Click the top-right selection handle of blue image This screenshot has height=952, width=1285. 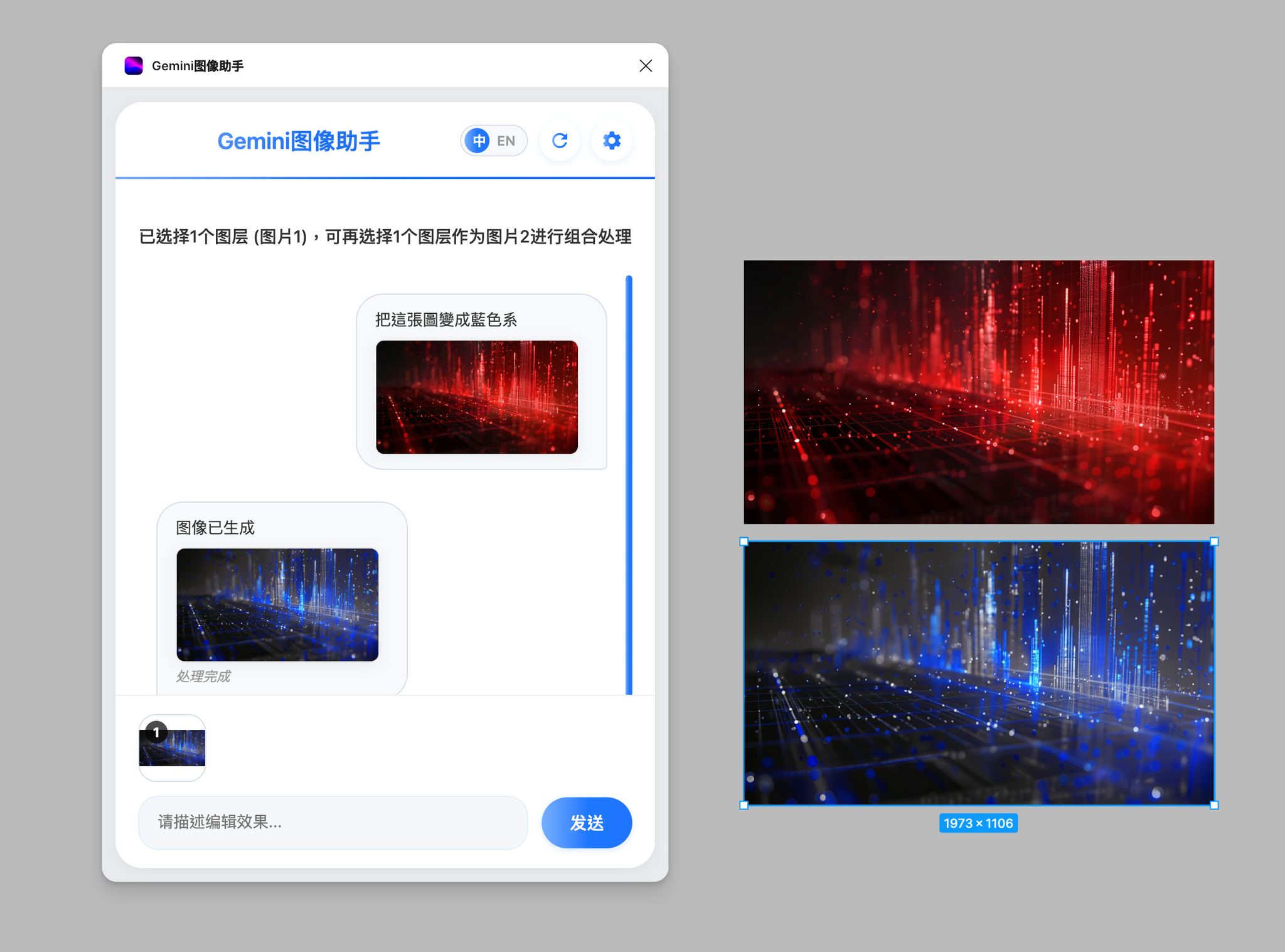1214,542
